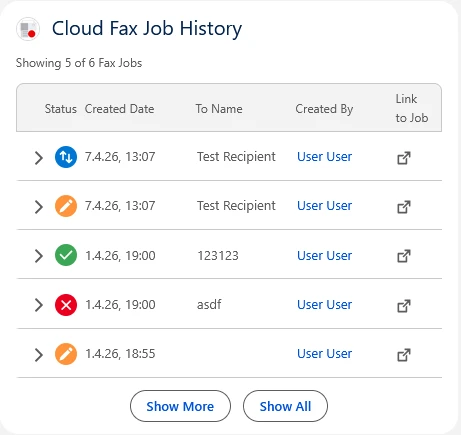The image size is (461, 435).
Task: Open job link for second Test Recipient row
Action: (404, 207)
